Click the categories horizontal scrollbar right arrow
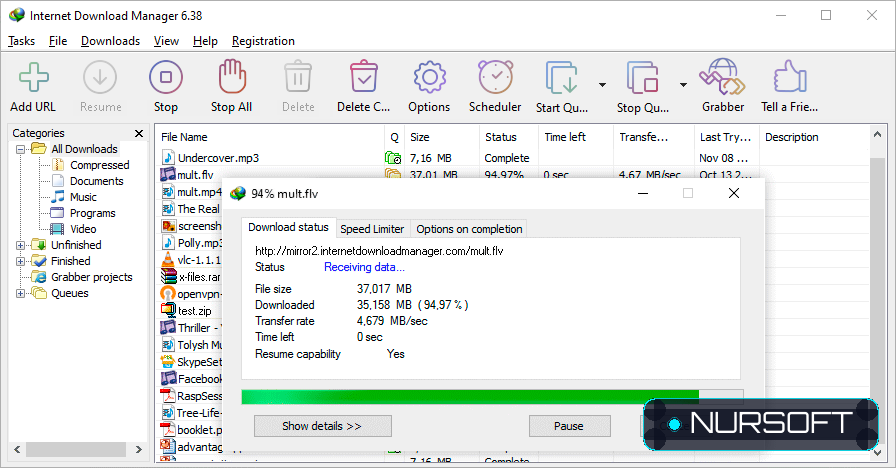The width and height of the screenshot is (896, 468). coord(138,450)
